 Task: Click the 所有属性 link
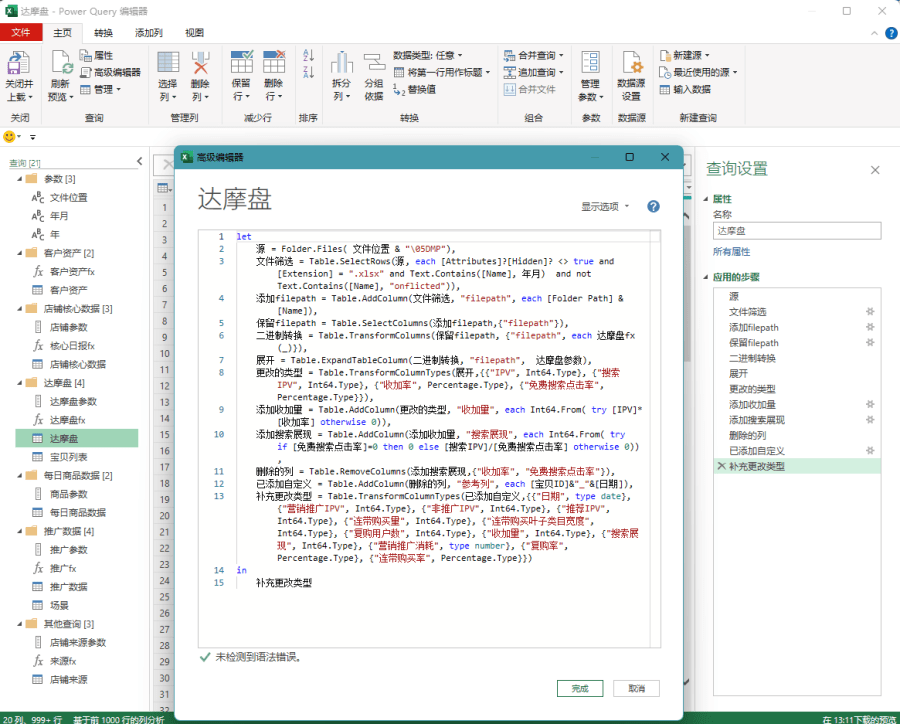[x=731, y=251]
